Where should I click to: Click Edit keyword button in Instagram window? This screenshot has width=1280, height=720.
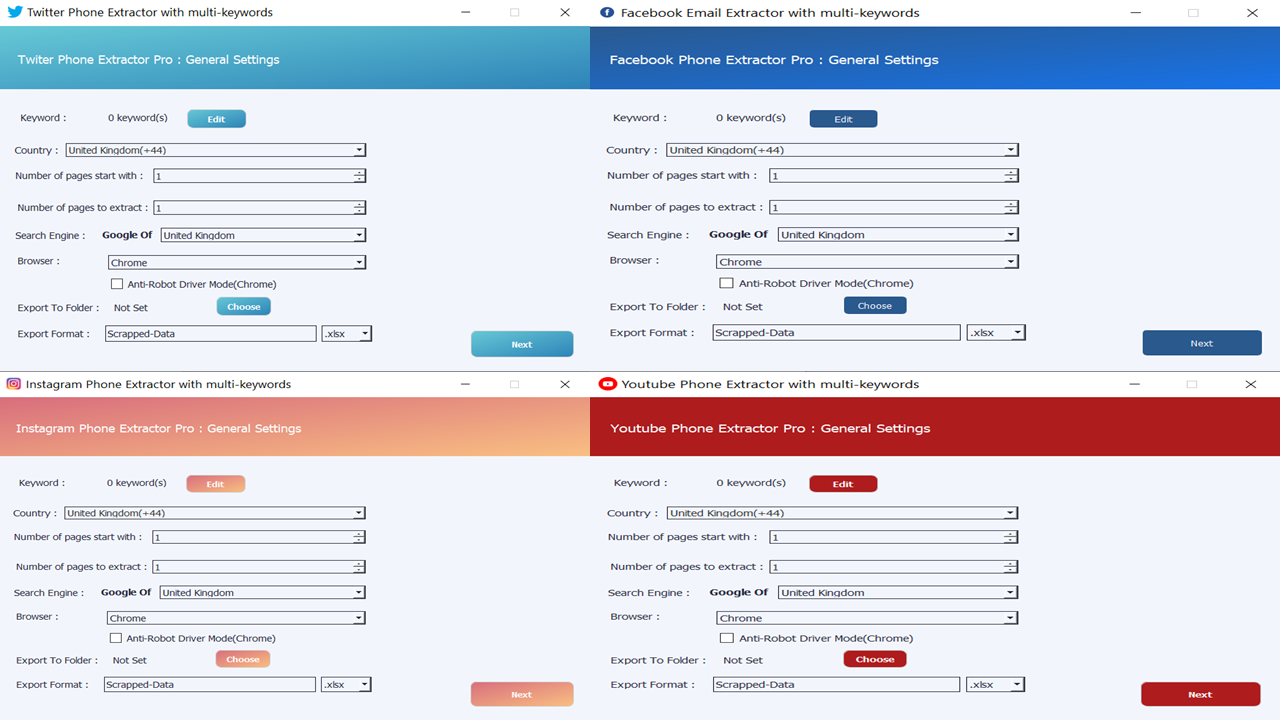click(215, 484)
